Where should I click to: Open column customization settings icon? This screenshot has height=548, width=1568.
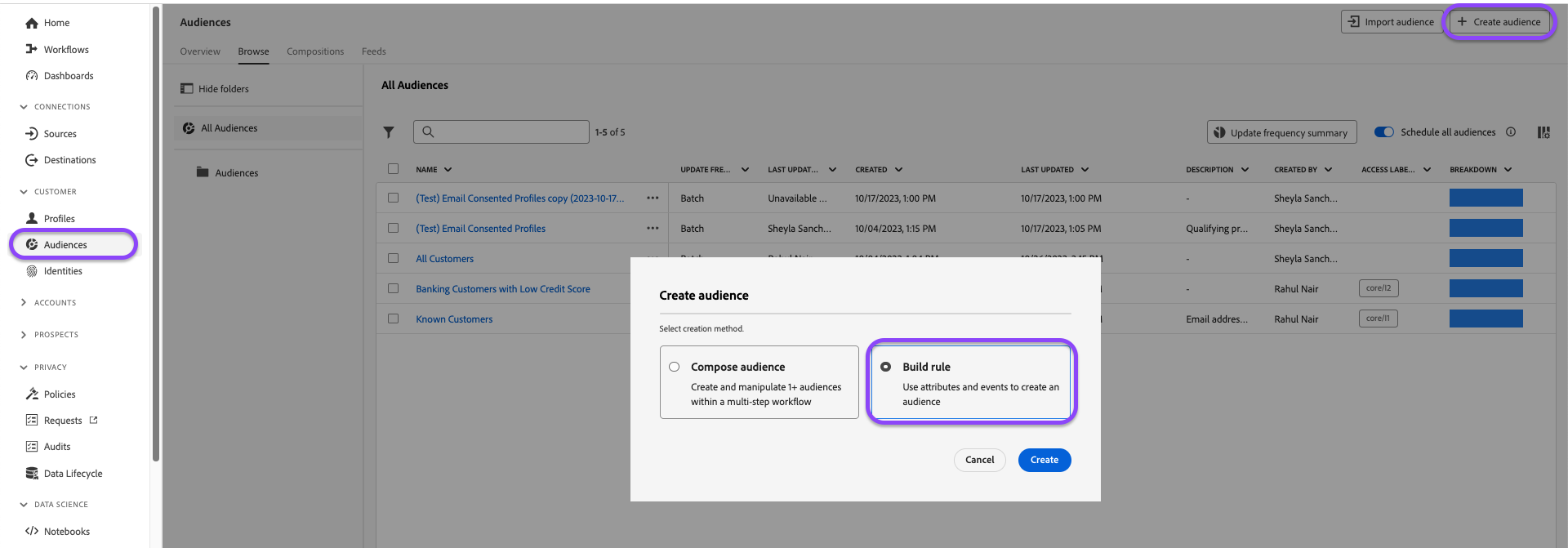point(1543,132)
